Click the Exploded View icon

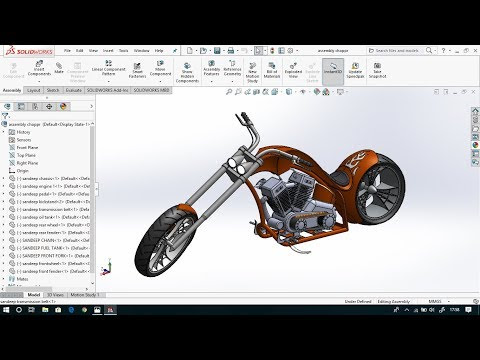[x=293, y=70]
